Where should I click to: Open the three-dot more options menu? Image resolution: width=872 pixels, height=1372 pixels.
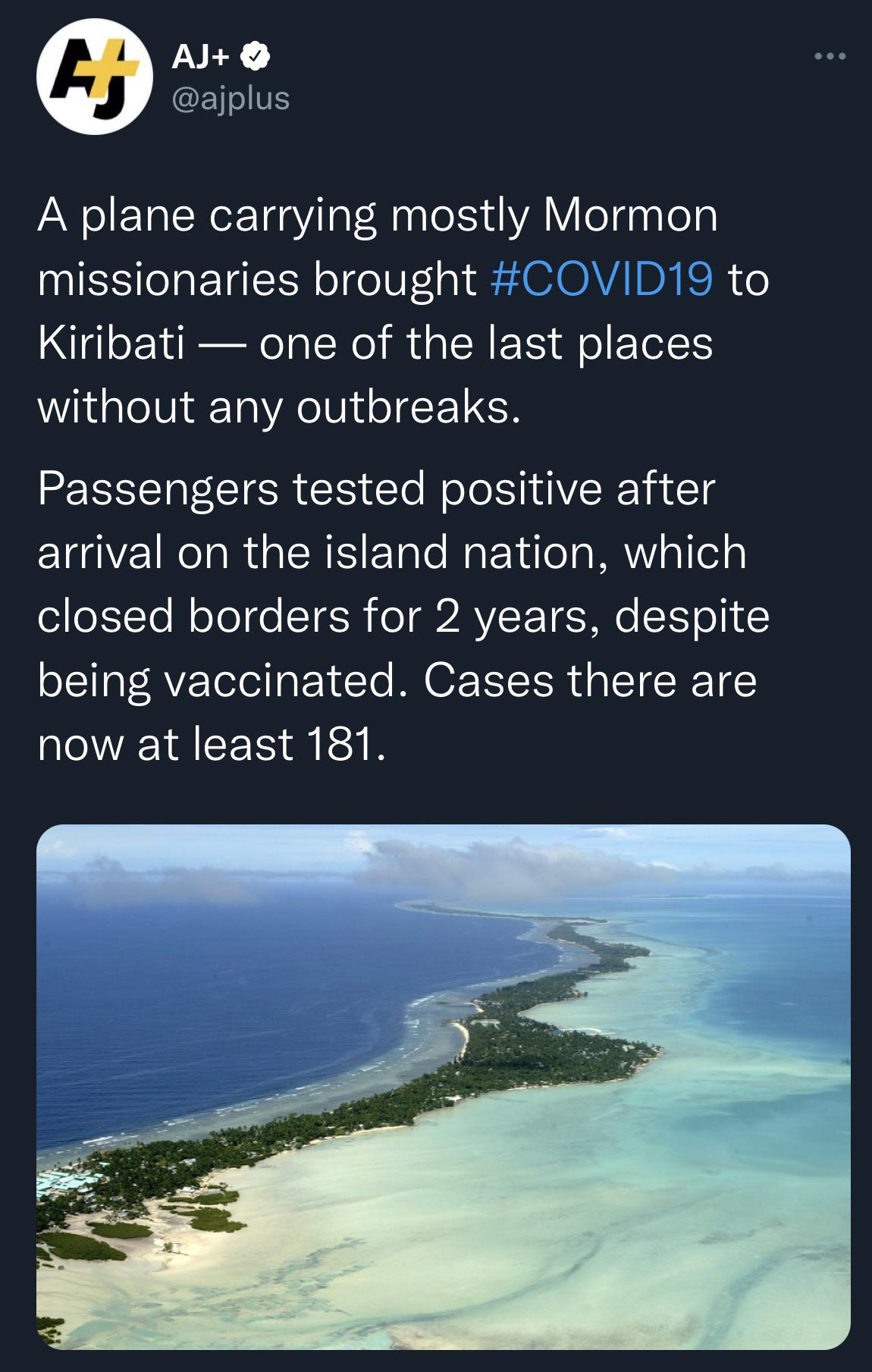(830, 56)
